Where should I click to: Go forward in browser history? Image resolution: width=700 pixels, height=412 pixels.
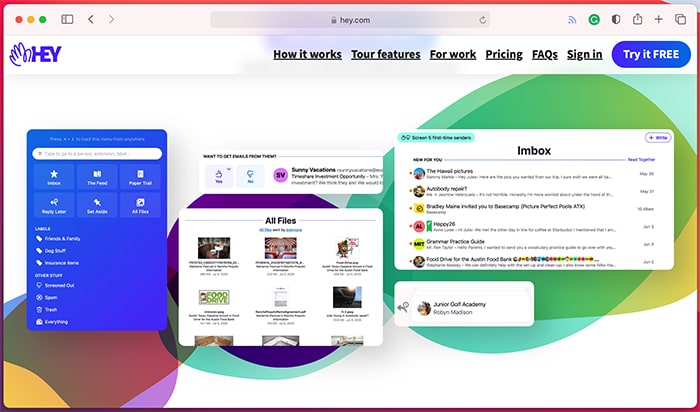coord(111,19)
